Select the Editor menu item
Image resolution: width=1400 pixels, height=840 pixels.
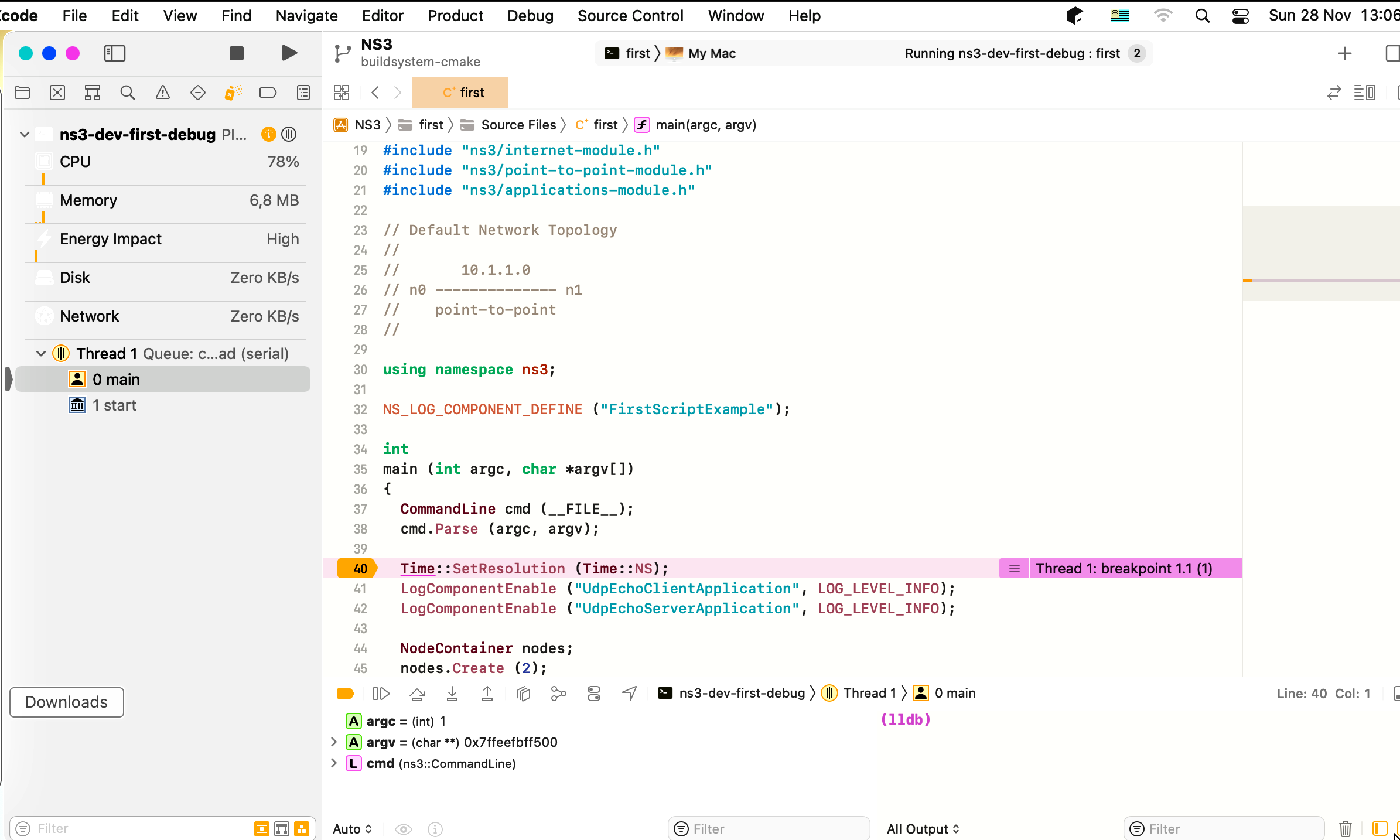click(382, 15)
